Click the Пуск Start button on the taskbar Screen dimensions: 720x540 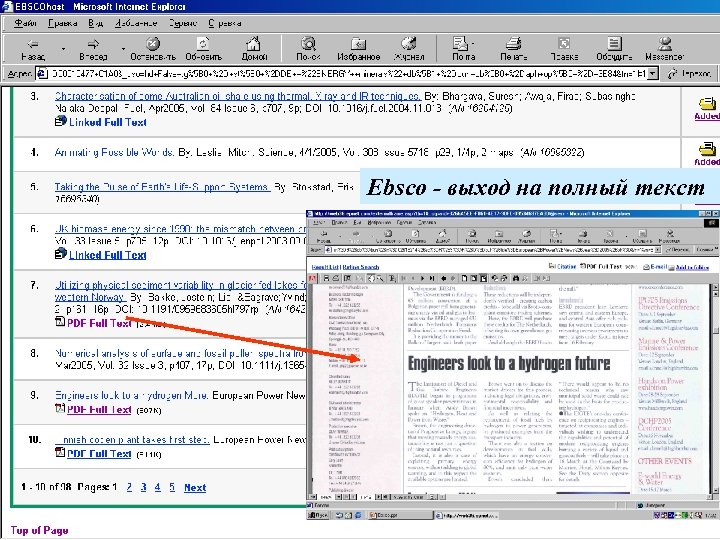pyautogui.click(x=318, y=515)
